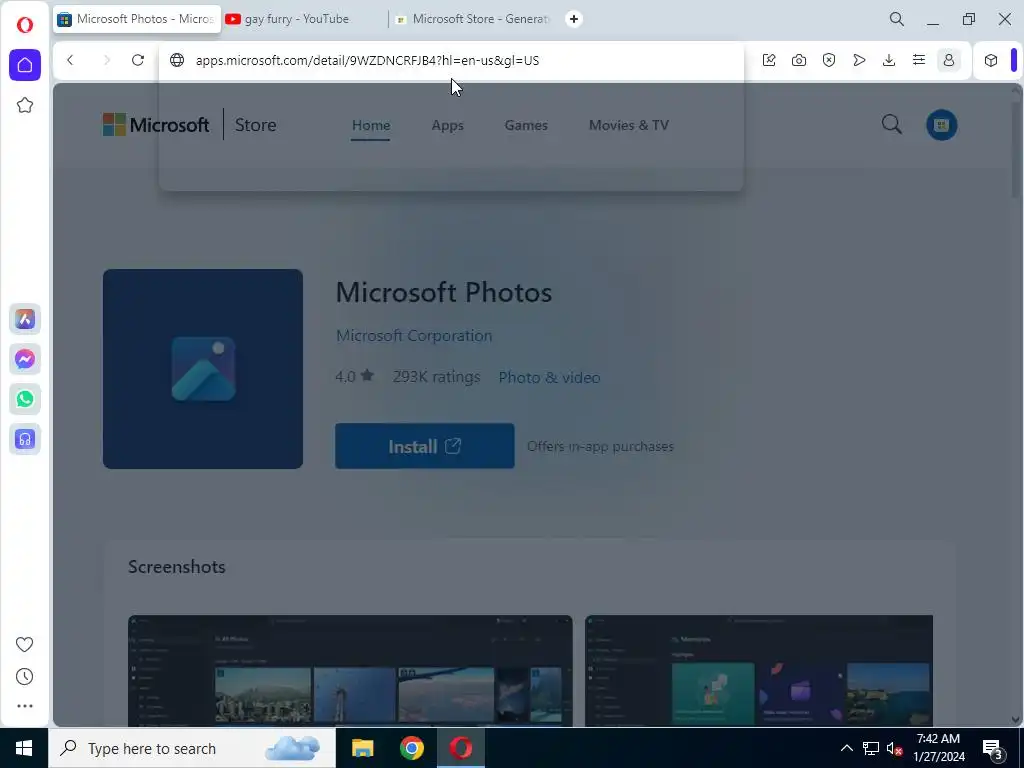Open File Explorer from taskbar
The width and height of the screenshot is (1024, 768).
(362, 748)
